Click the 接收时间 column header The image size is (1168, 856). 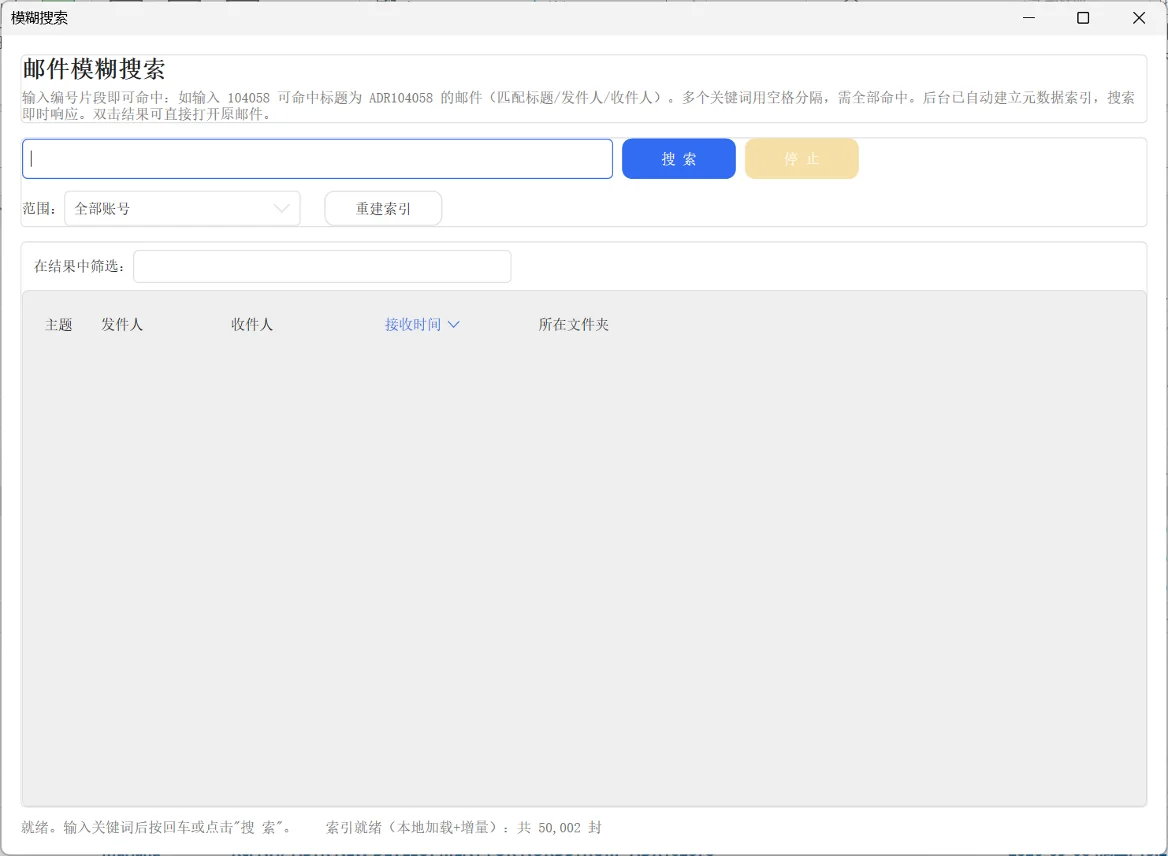pos(413,325)
